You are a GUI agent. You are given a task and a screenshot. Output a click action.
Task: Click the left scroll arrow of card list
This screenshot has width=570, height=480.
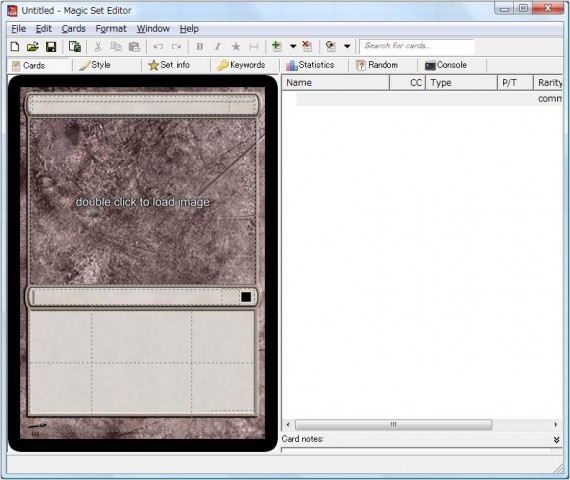[288, 424]
